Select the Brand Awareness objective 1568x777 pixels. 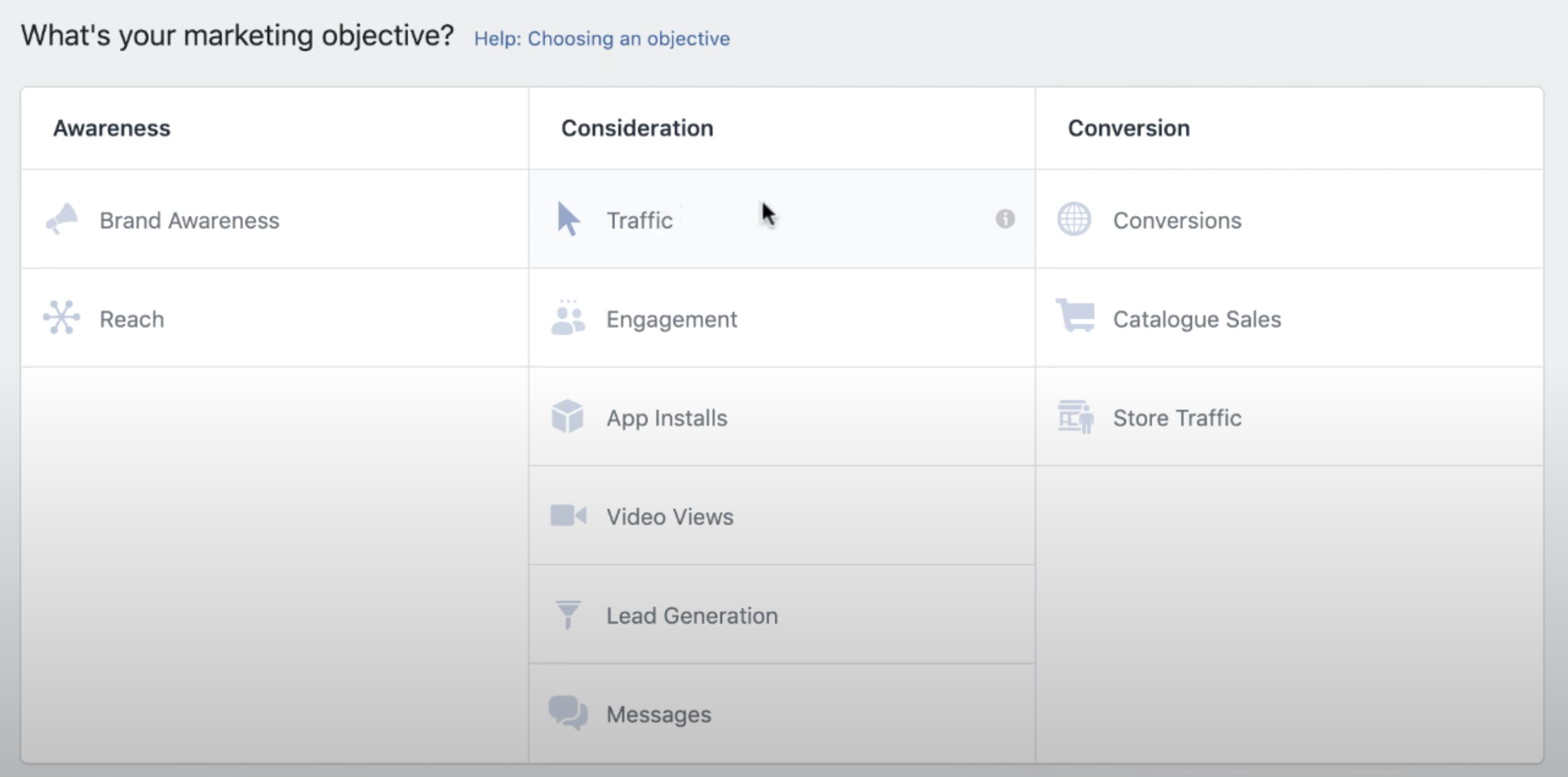click(275, 220)
